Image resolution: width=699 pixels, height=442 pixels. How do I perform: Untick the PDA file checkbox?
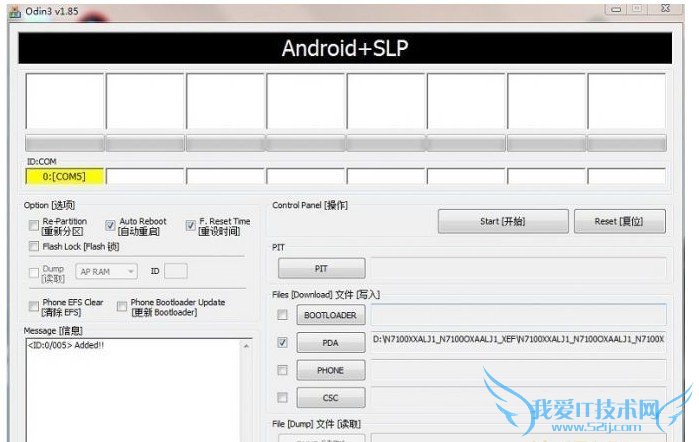tap(282, 342)
